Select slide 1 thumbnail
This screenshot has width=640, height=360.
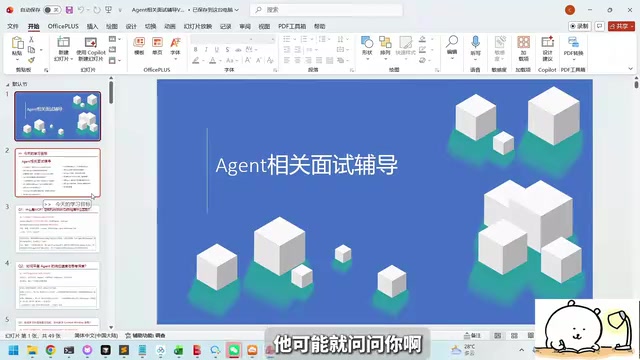(58, 116)
